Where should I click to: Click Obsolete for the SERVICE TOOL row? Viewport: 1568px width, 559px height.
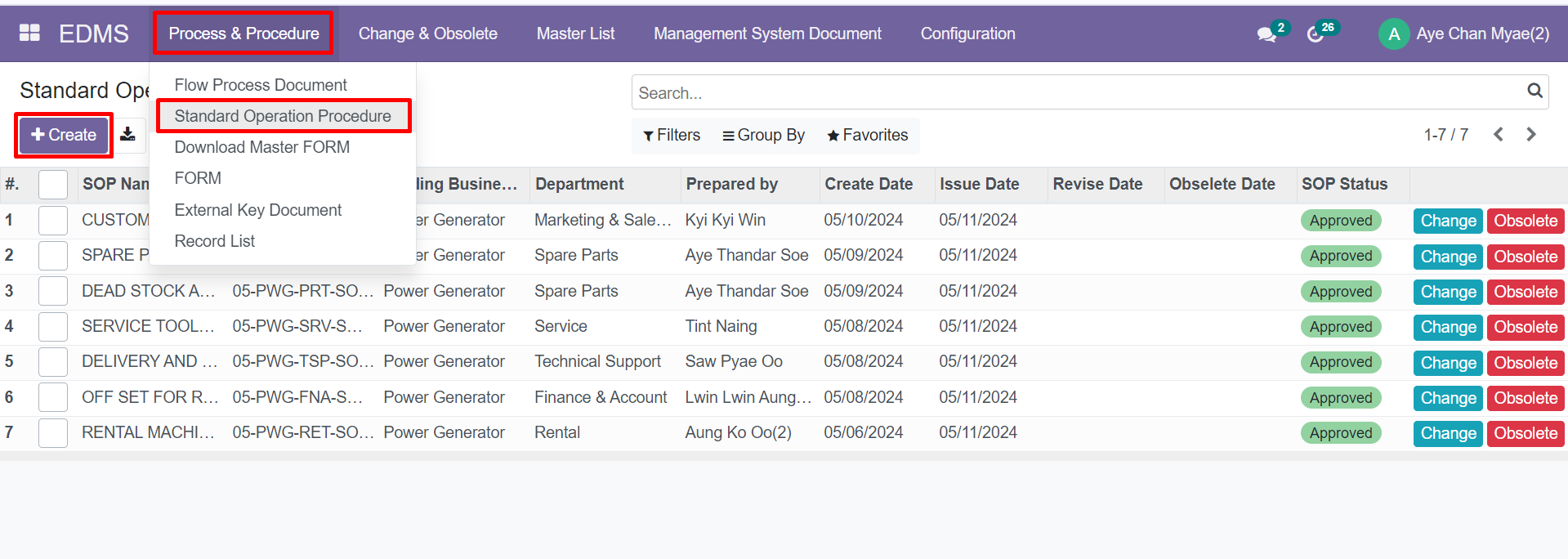(x=1526, y=327)
